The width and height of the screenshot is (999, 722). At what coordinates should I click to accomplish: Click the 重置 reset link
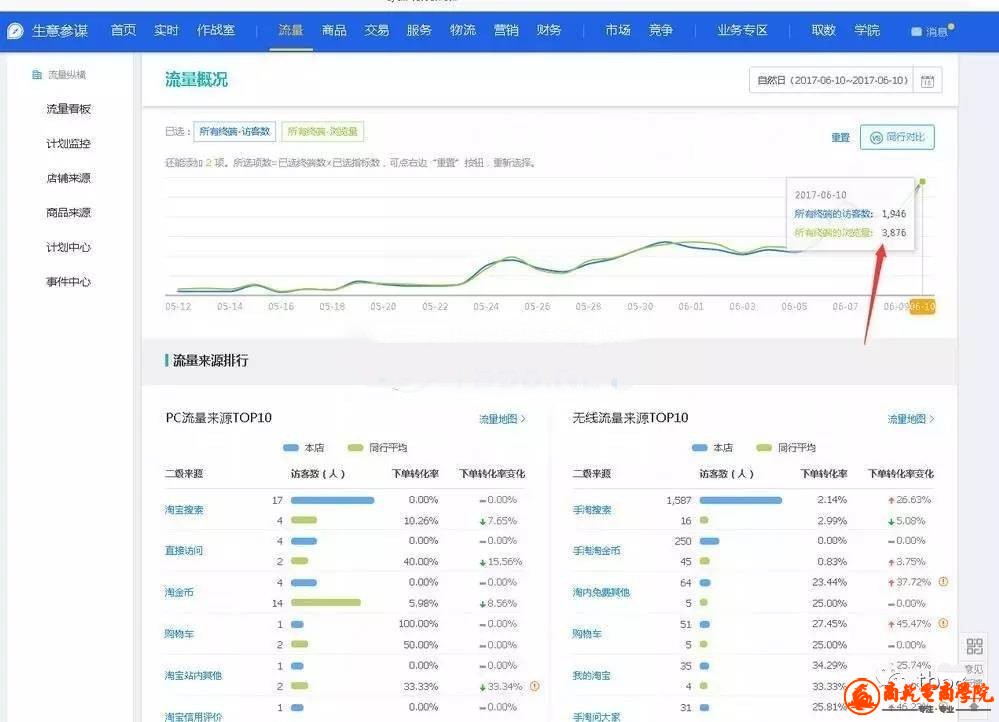840,138
